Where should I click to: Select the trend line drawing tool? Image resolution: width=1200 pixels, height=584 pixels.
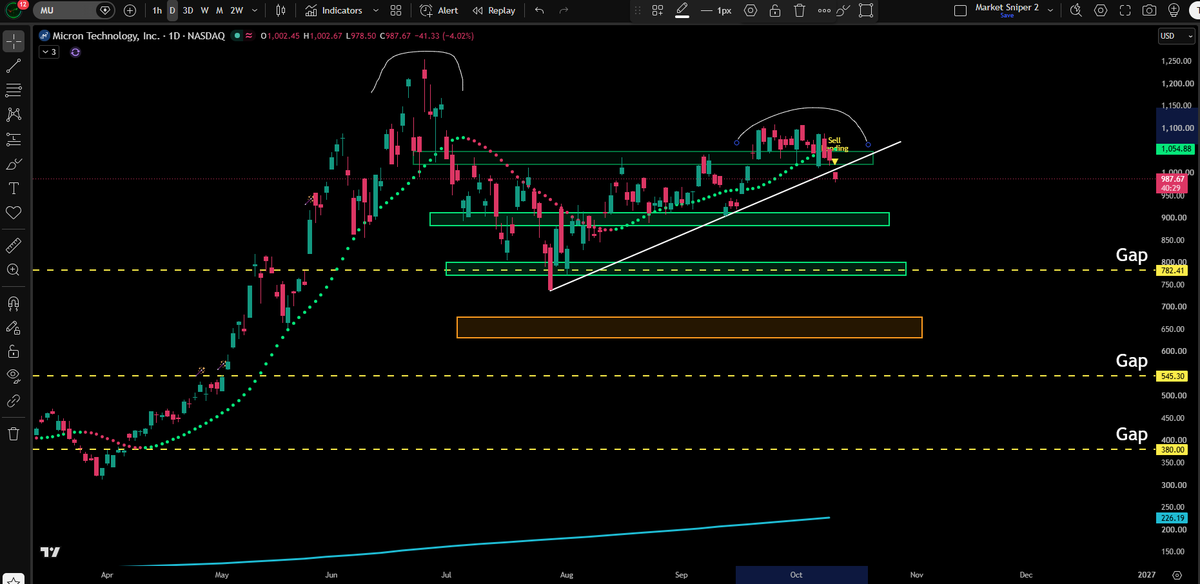pyautogui.click(x=14, y=66)
